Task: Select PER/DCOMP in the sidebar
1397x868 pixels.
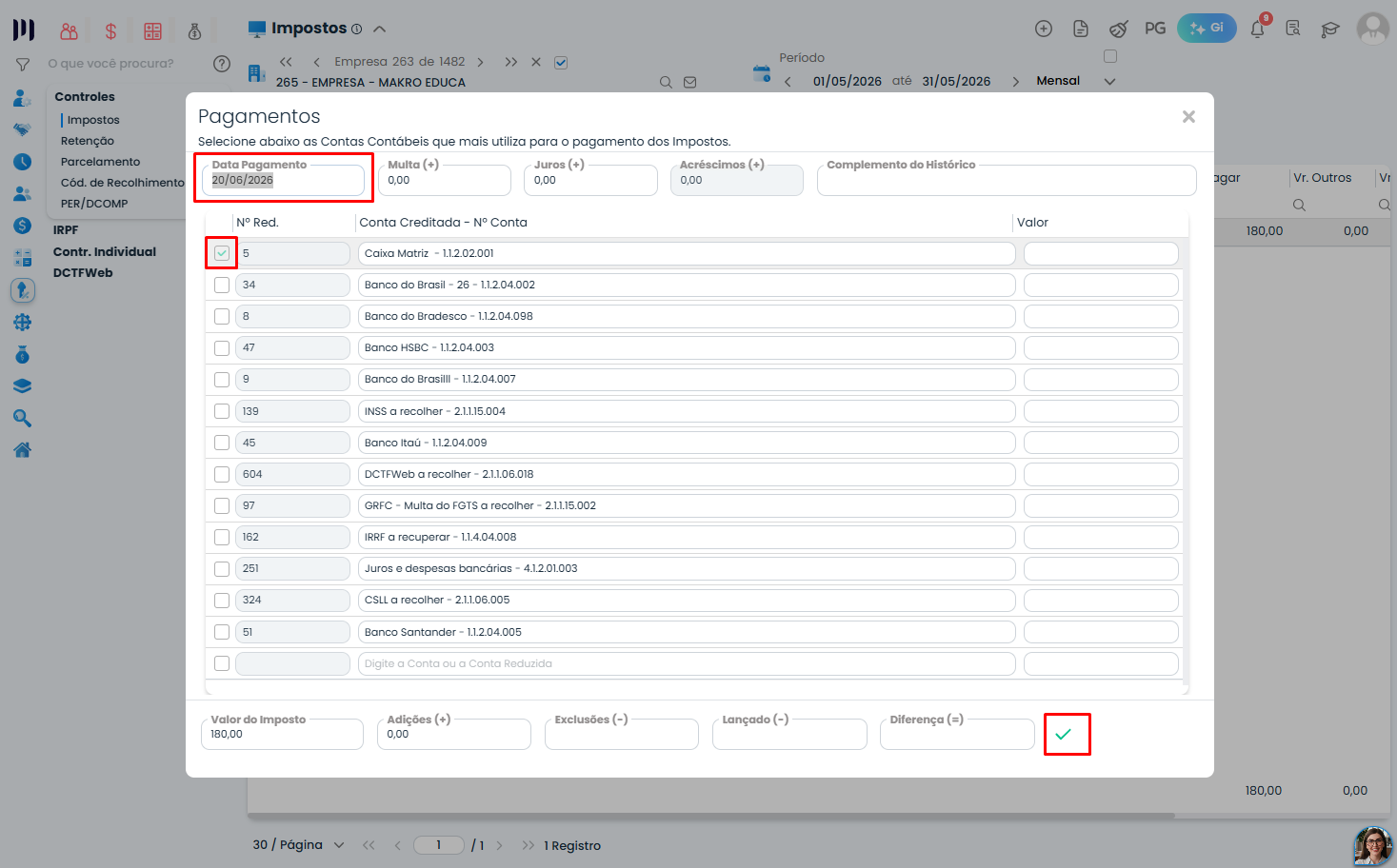Action: [x=94, y=204]
